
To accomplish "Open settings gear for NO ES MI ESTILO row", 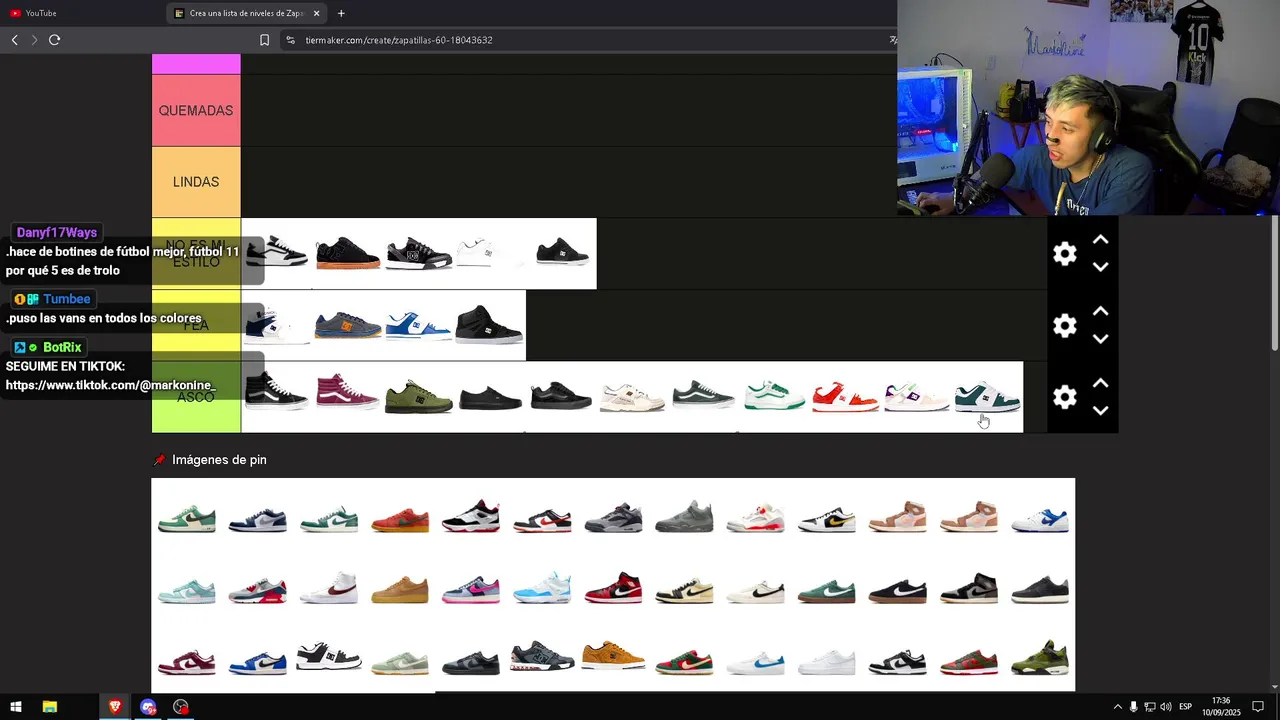I will [x=1065, y=254].
